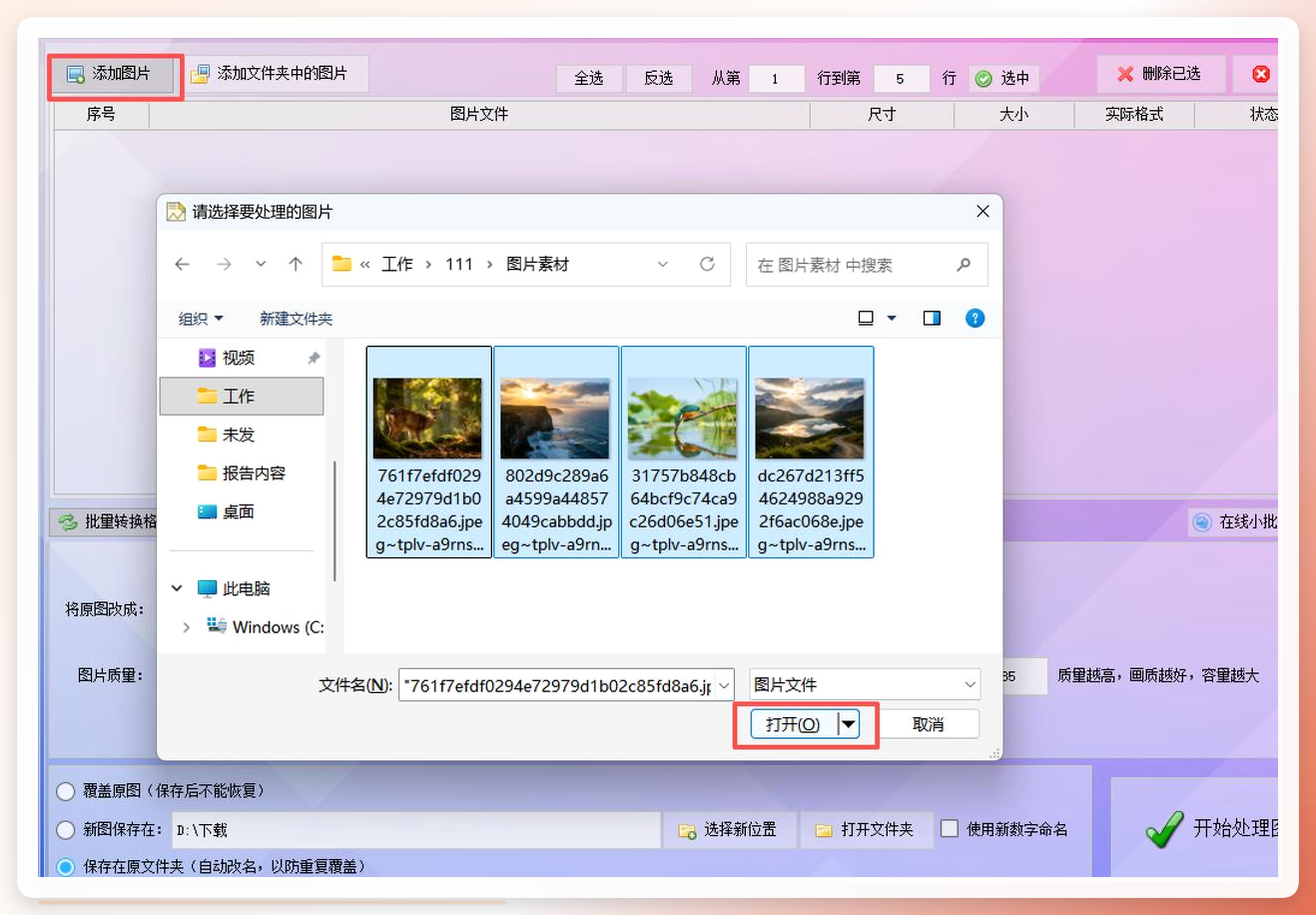Open the recent locations dropdown arrow

pos(261,265)
